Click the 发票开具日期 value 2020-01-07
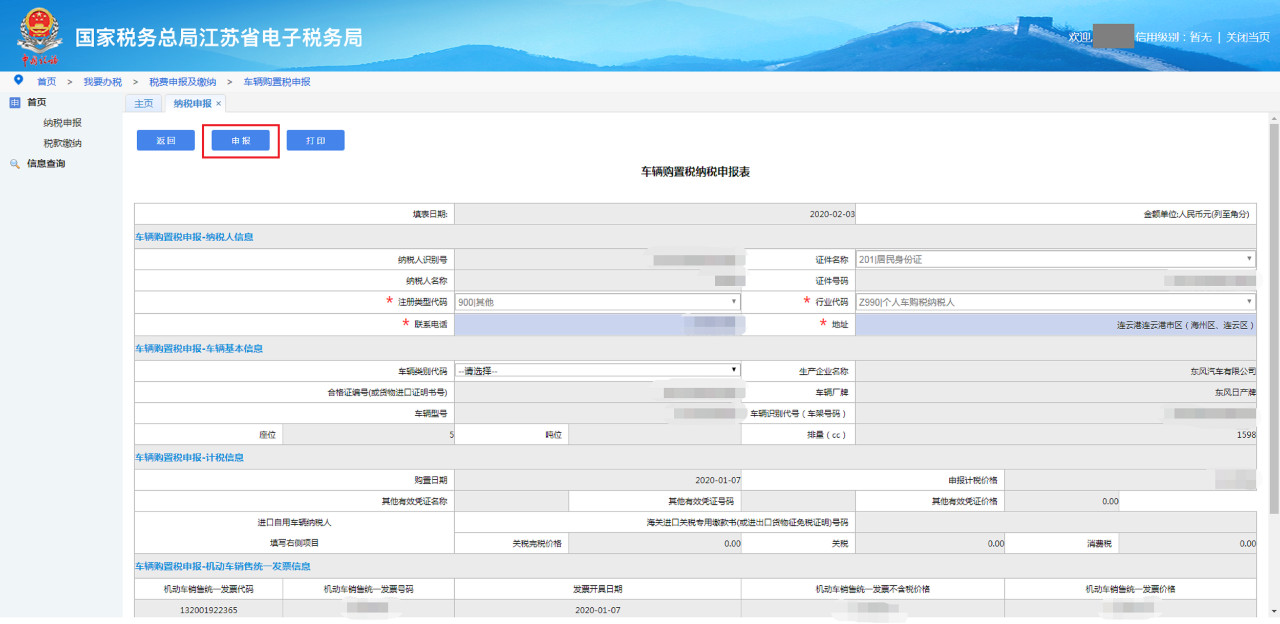 (x=597, y=609)
